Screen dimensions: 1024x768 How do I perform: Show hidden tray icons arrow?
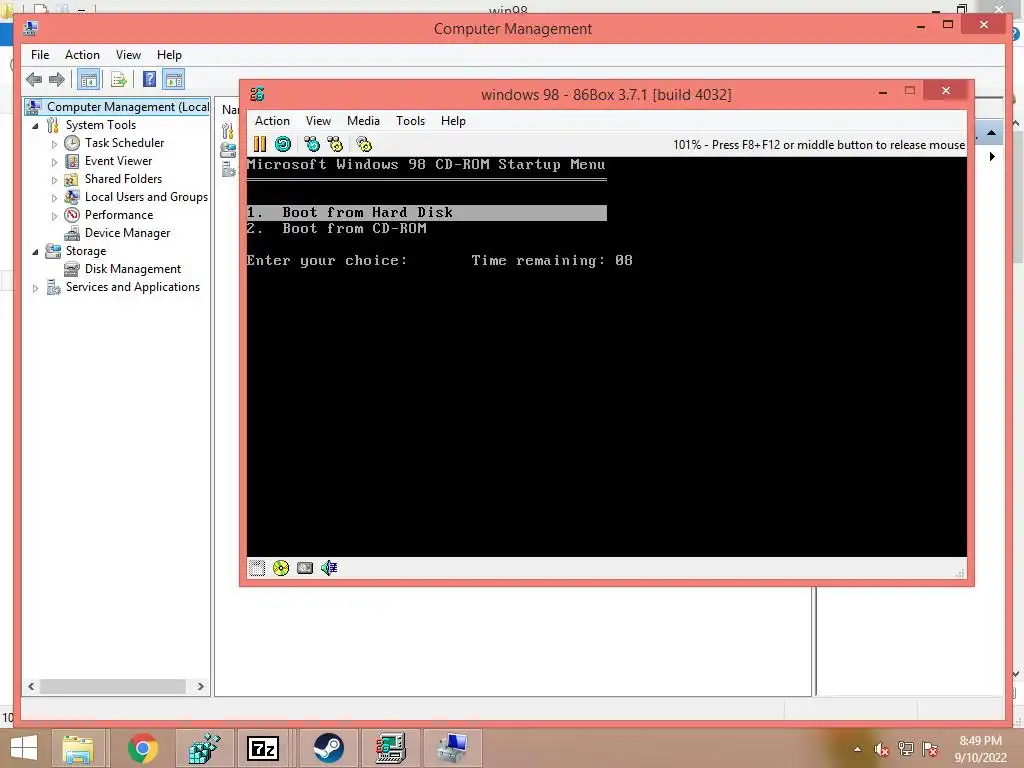[857, 750]
